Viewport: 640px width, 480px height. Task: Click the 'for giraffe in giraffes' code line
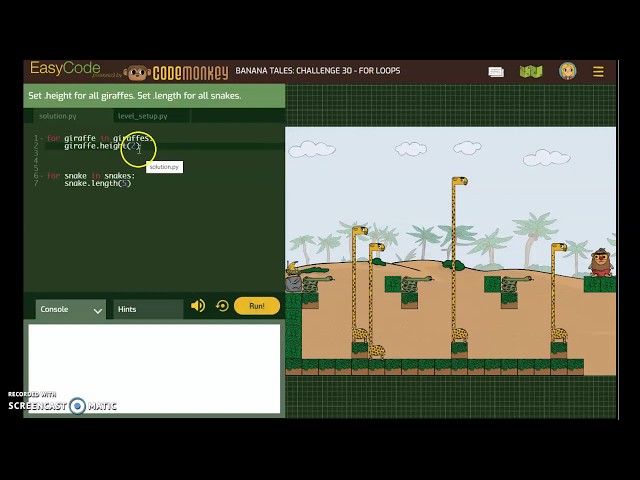[x=100, y=138]
